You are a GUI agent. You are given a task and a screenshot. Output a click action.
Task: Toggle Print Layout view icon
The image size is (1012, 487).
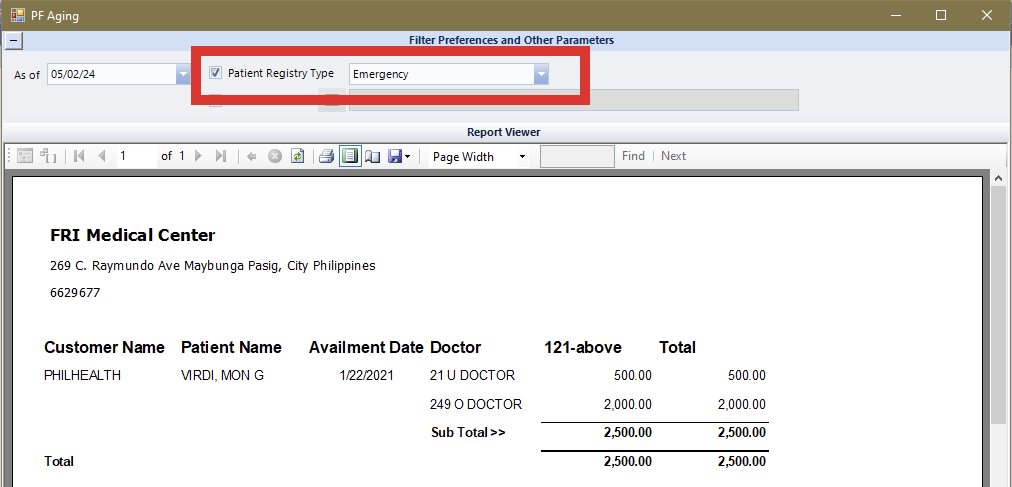pyautogui.click(x=349, y=156)
